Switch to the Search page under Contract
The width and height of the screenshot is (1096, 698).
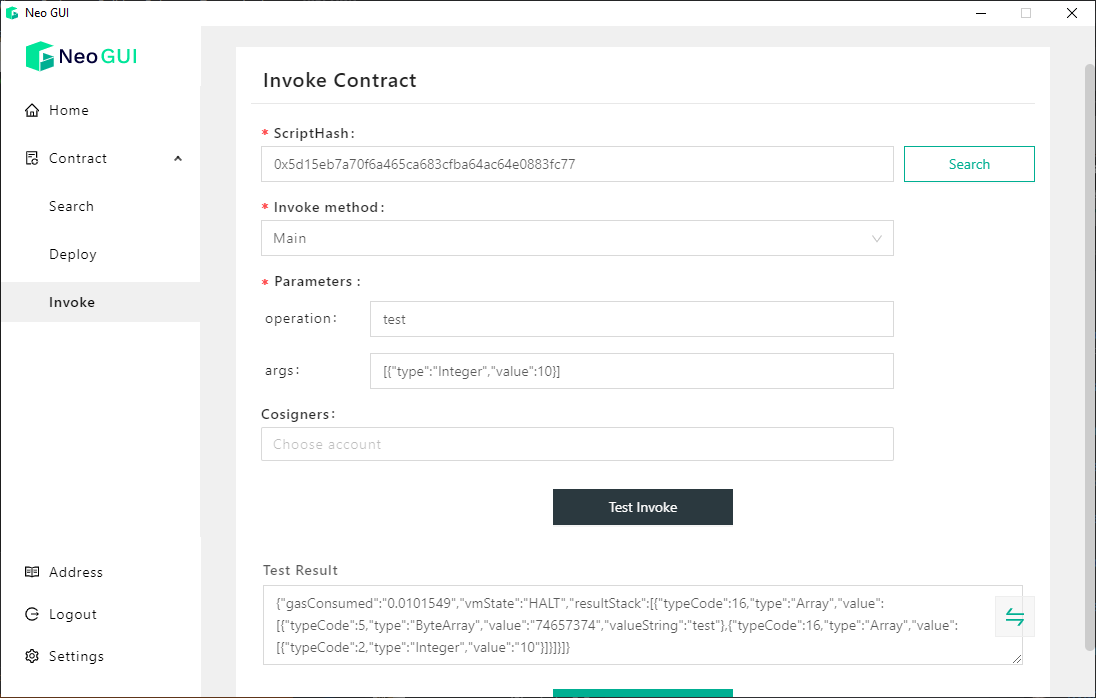click(71, 206)
